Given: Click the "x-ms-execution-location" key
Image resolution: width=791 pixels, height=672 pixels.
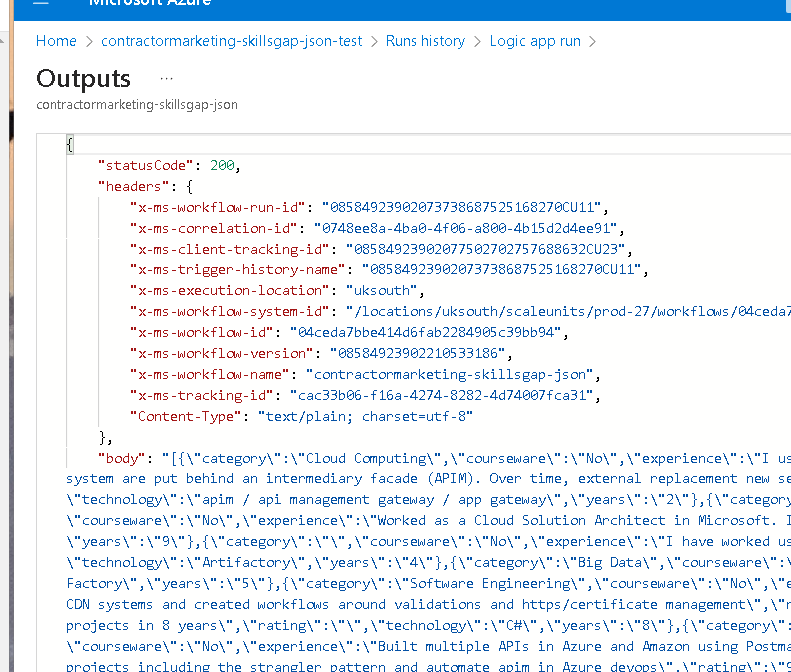Looking at the screenshot, I should coord(230,291).
